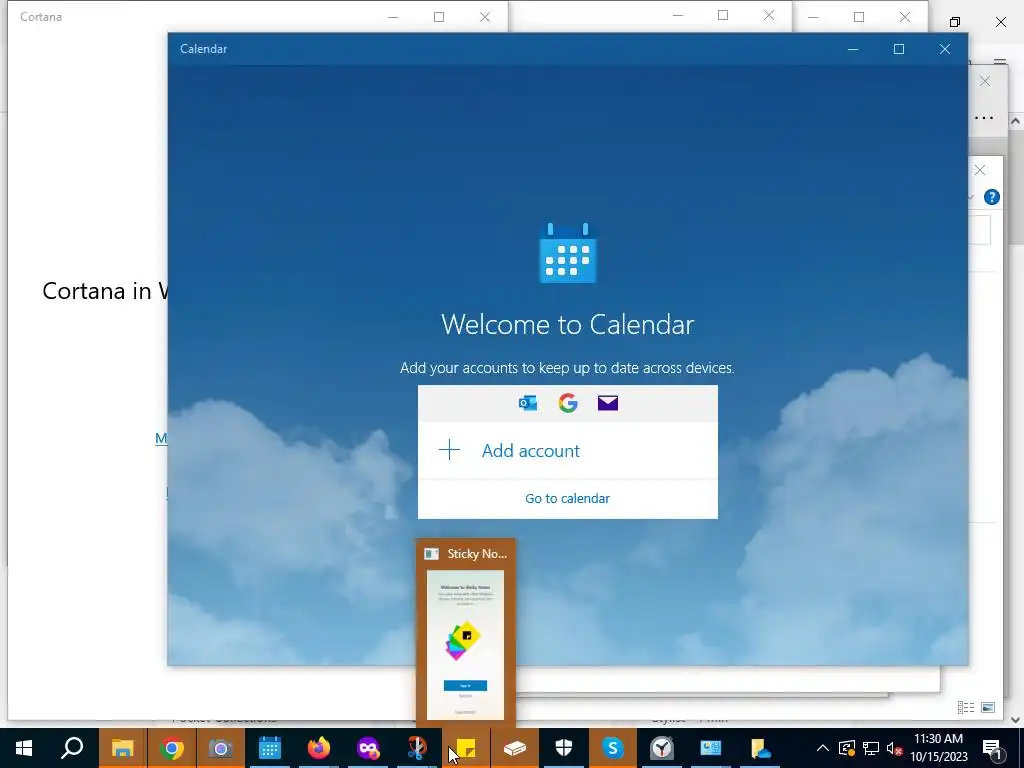Close the Cortana window
1024x768 pixels.
point(485,17)
